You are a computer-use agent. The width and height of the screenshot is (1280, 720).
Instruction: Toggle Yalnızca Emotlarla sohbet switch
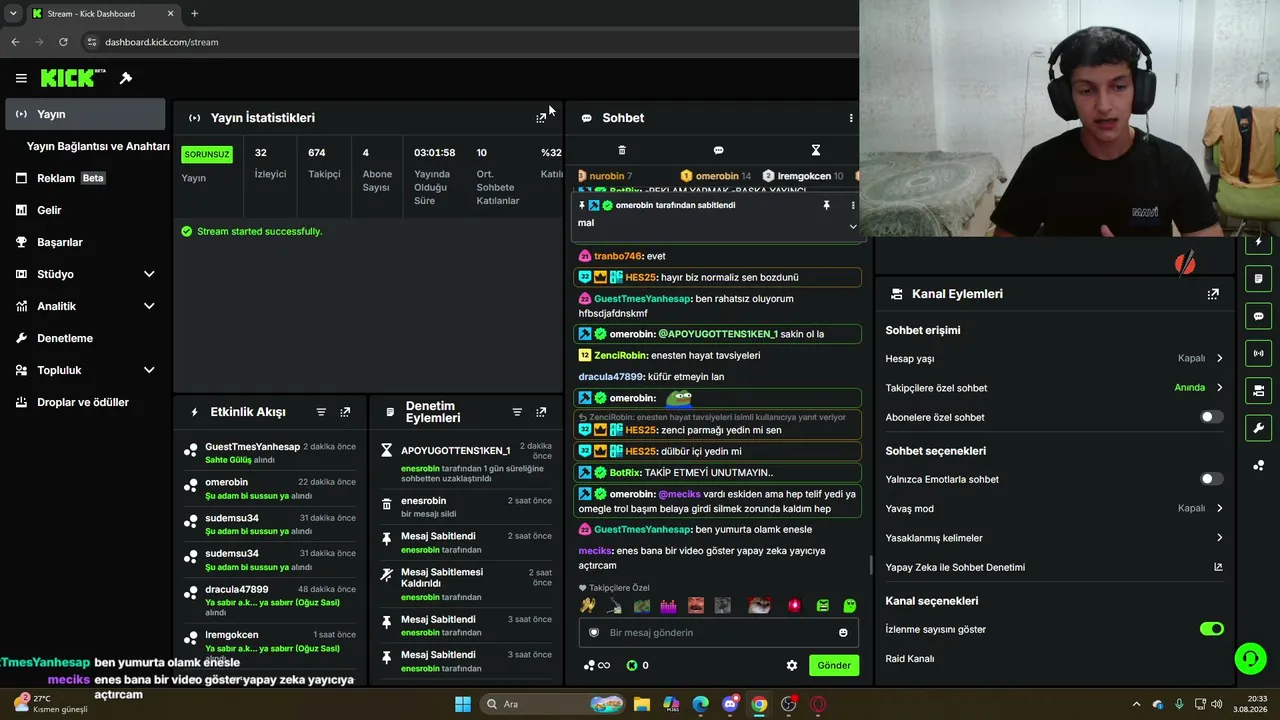(1211, 479)
